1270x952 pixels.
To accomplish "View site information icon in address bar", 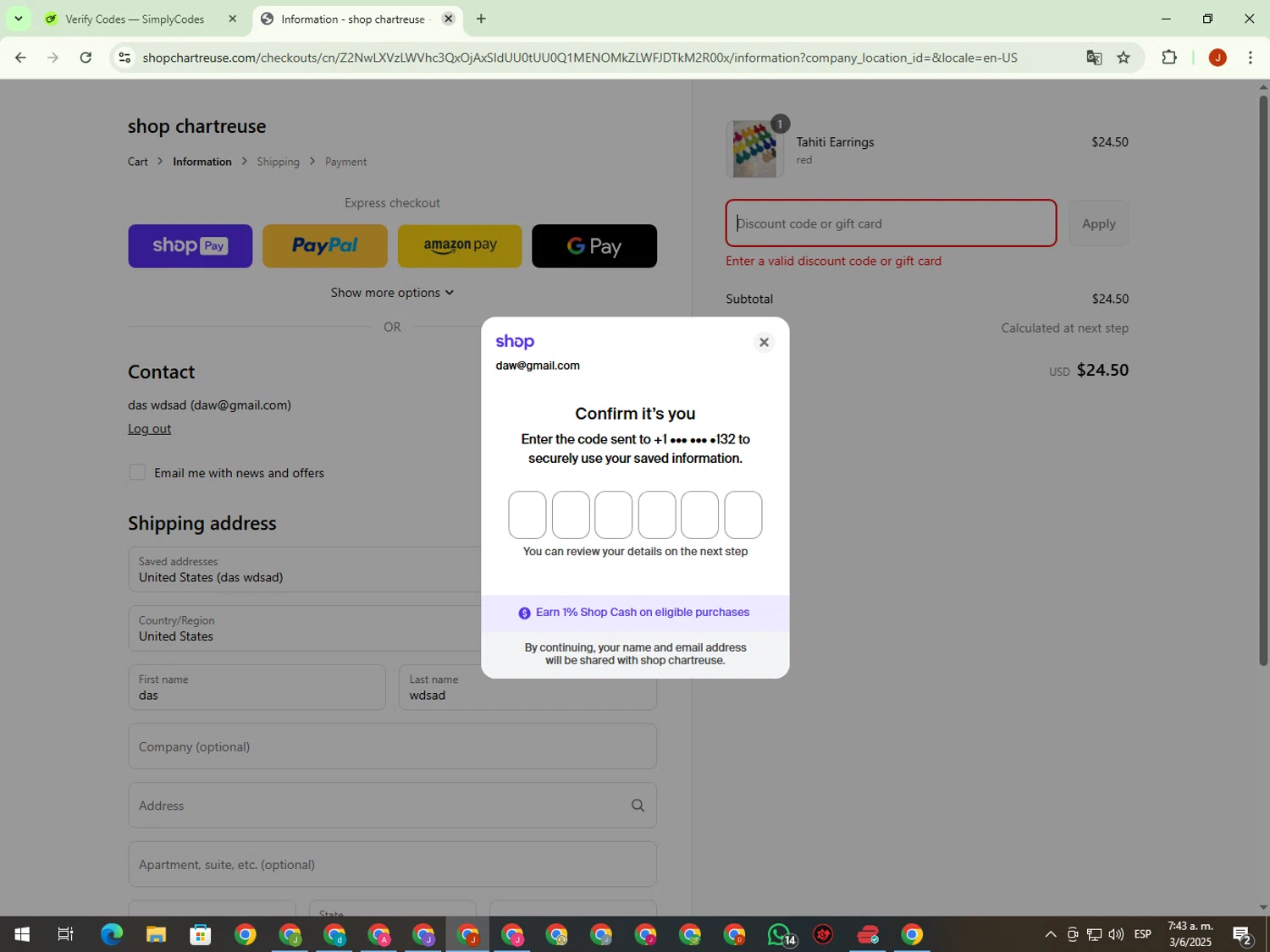I will (x=124, y=58).
